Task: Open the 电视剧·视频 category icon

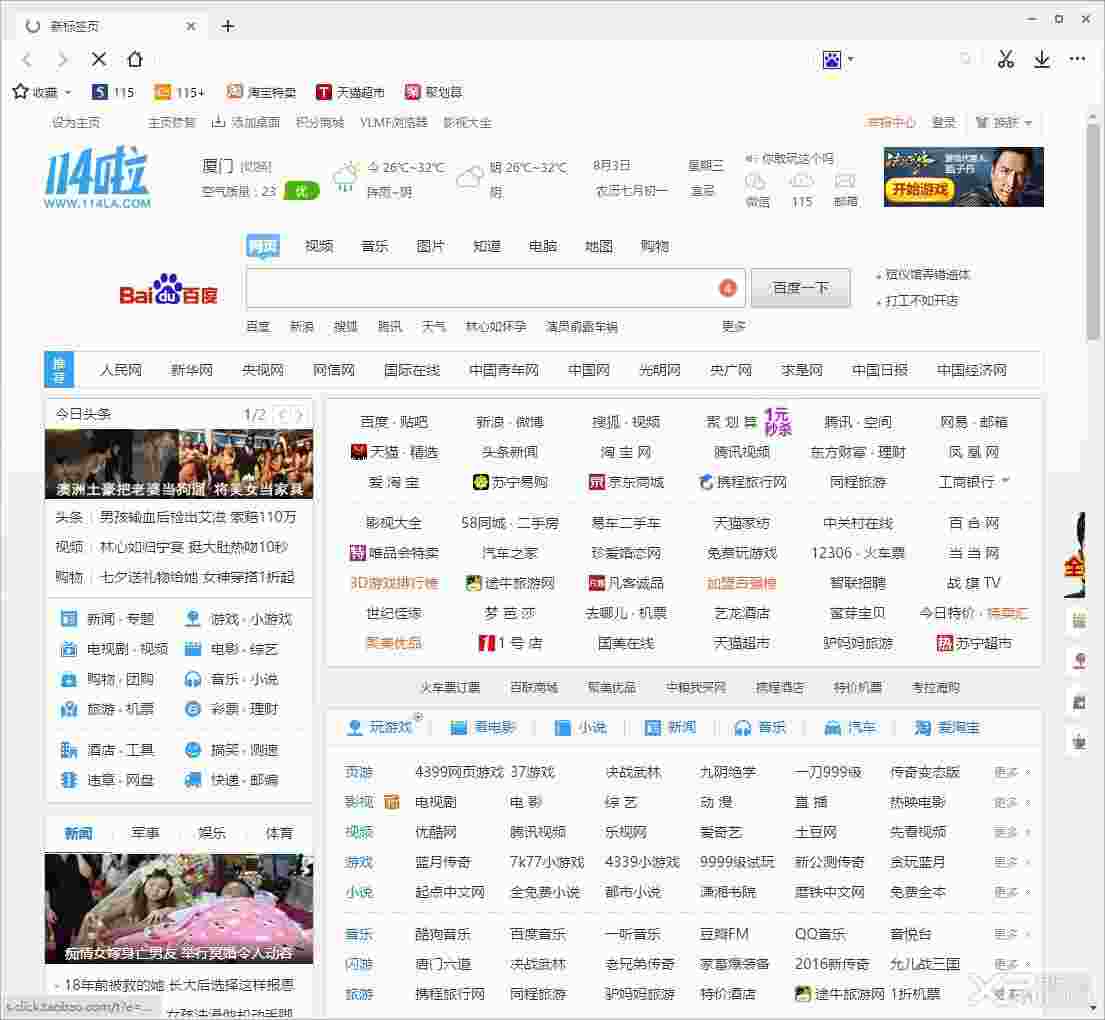Action: (x=68, y=649)
